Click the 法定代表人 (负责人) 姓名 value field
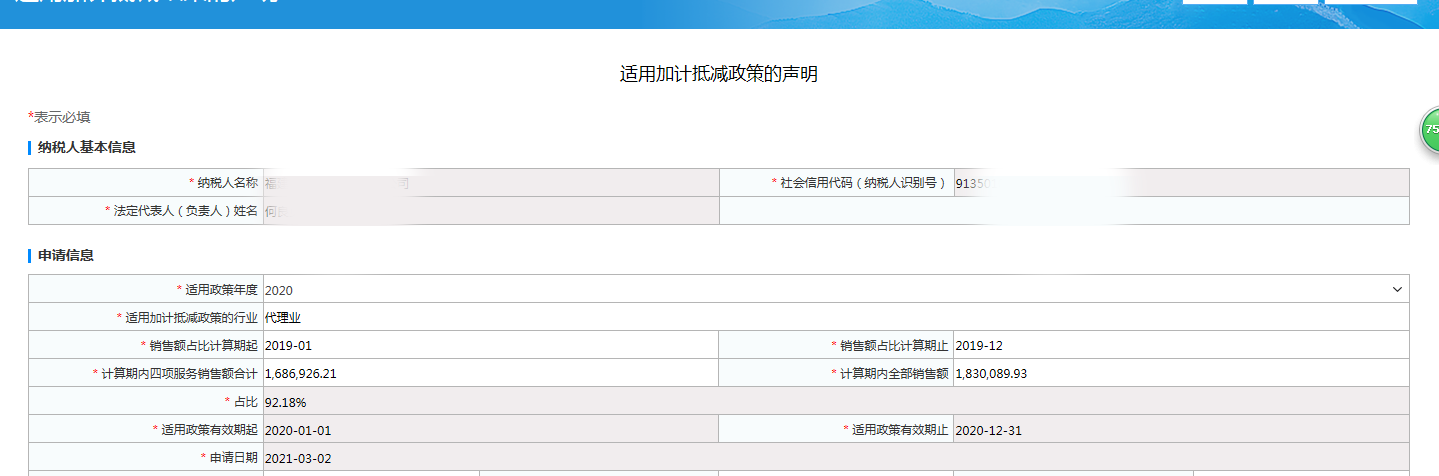 pyautogui.click(x=490, y=211)
